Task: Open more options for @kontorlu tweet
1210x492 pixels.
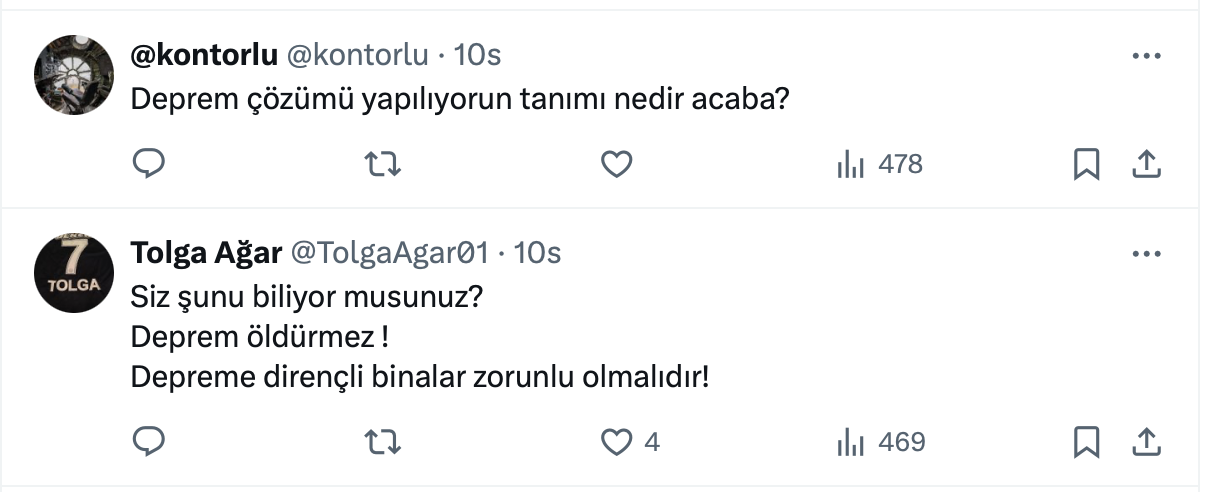Action: (1145, 56)
